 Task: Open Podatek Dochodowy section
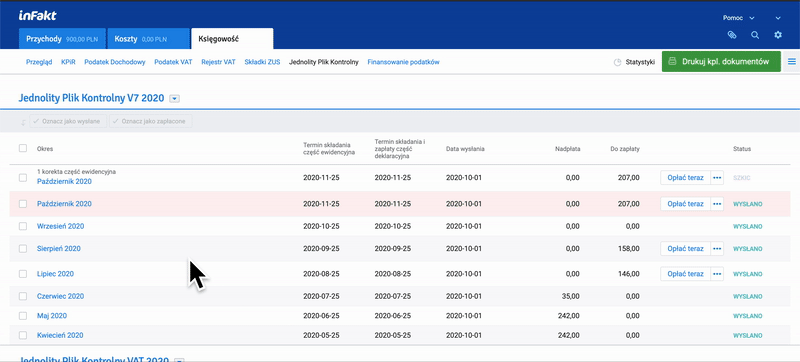pyautogui.click(x=115, y=62)
